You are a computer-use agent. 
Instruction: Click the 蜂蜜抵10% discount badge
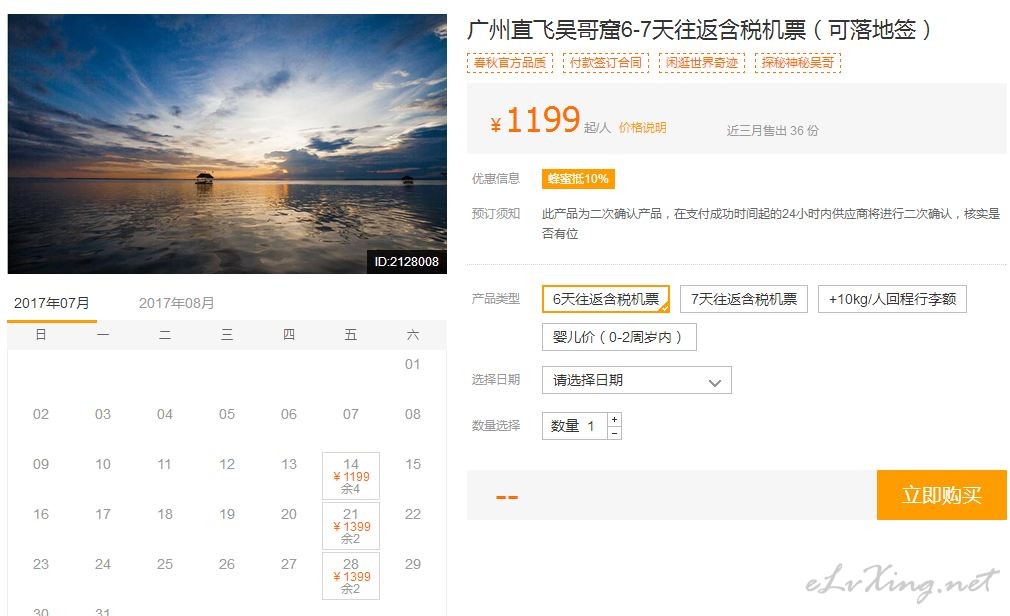coord(578,178)
